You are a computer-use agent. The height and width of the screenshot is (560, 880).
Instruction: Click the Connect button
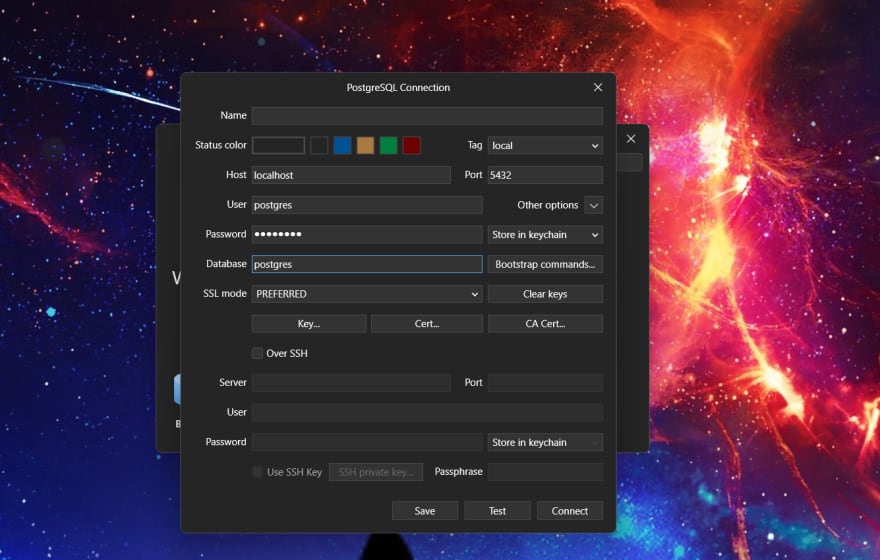(x=570, y=511)
